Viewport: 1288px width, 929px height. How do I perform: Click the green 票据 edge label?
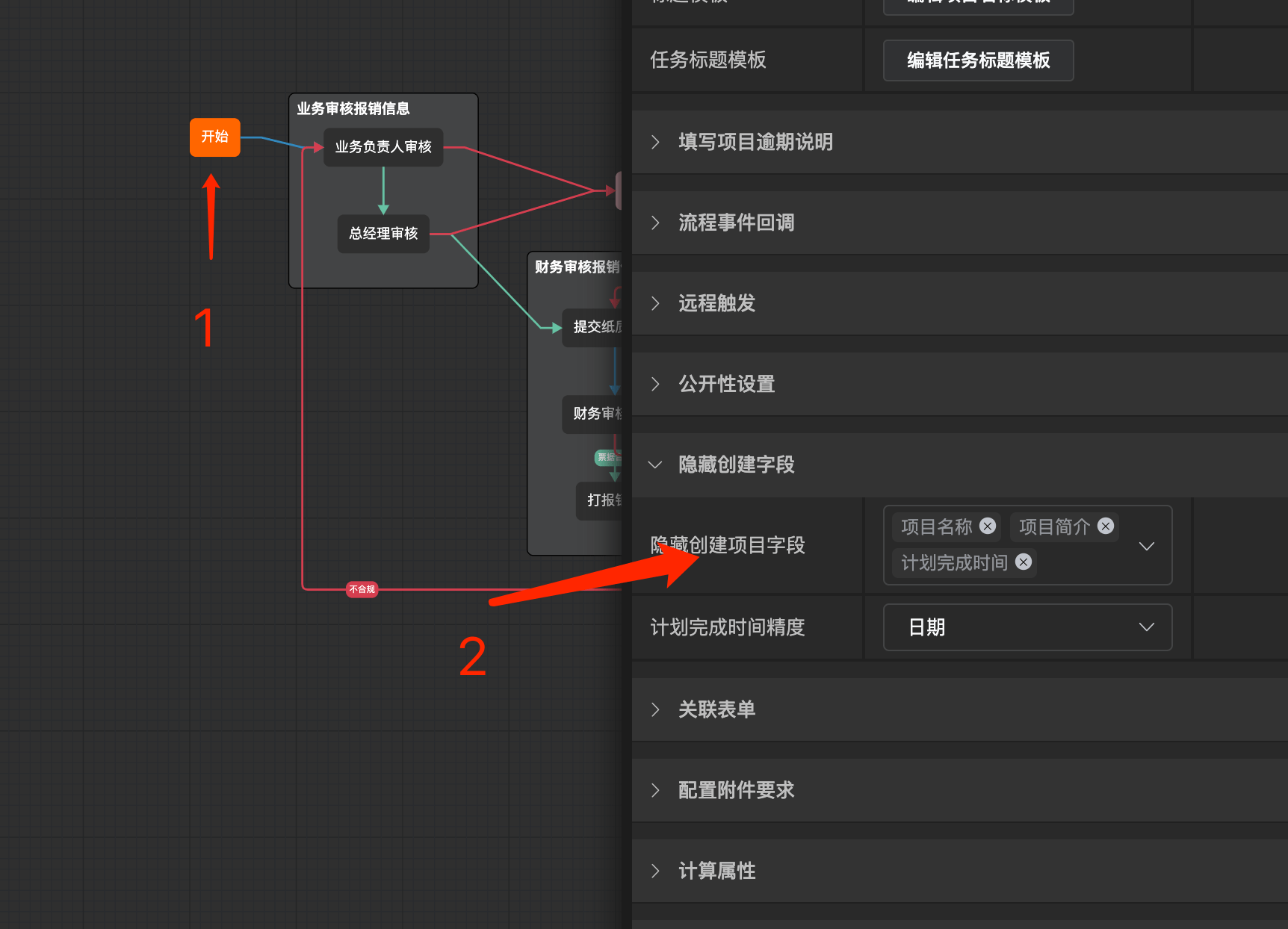coord(608,457)
